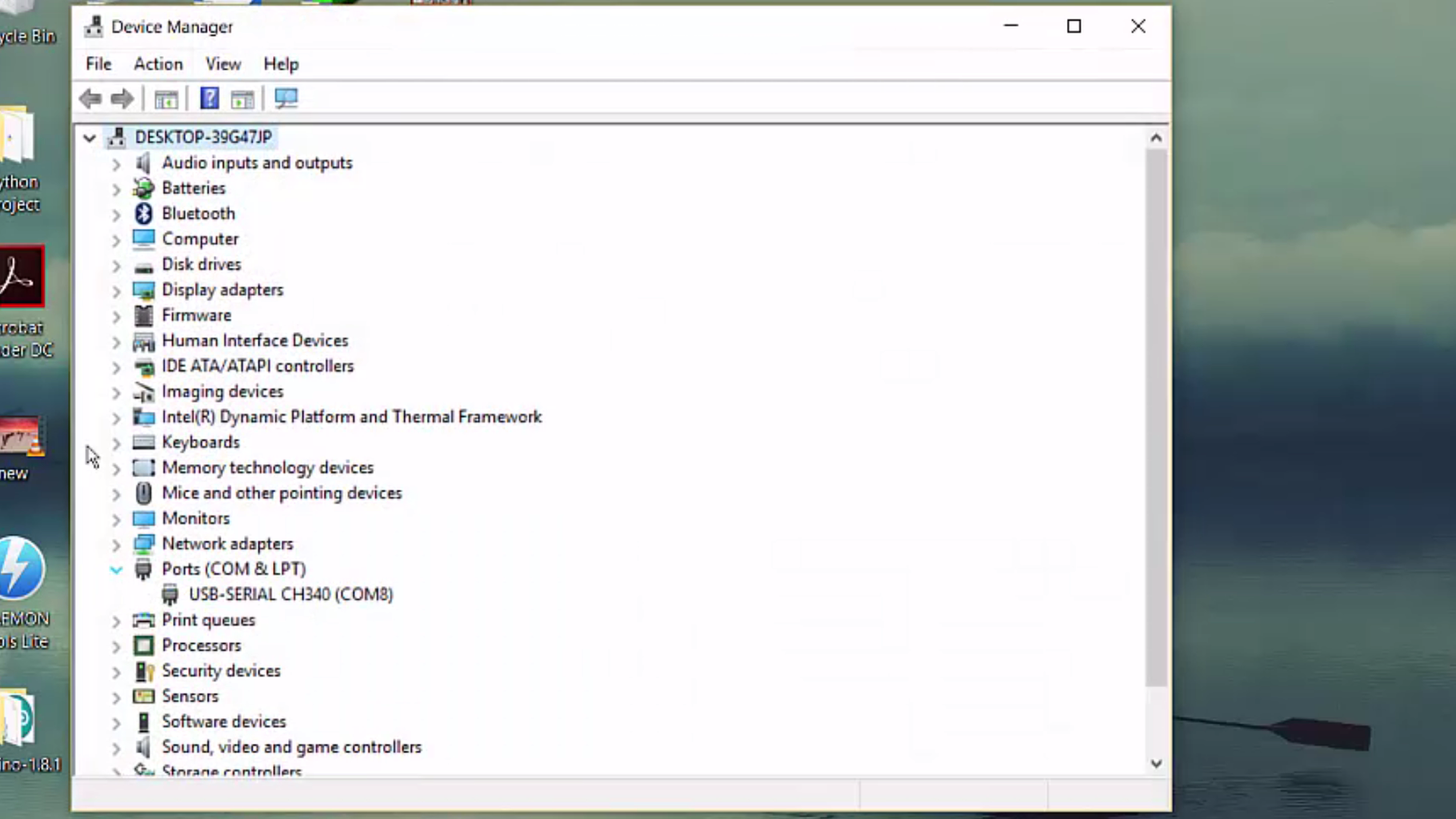The height and width of the screenshot is (819, 1456).
Task: Open the File menu
Action: [x=97, y=64]
